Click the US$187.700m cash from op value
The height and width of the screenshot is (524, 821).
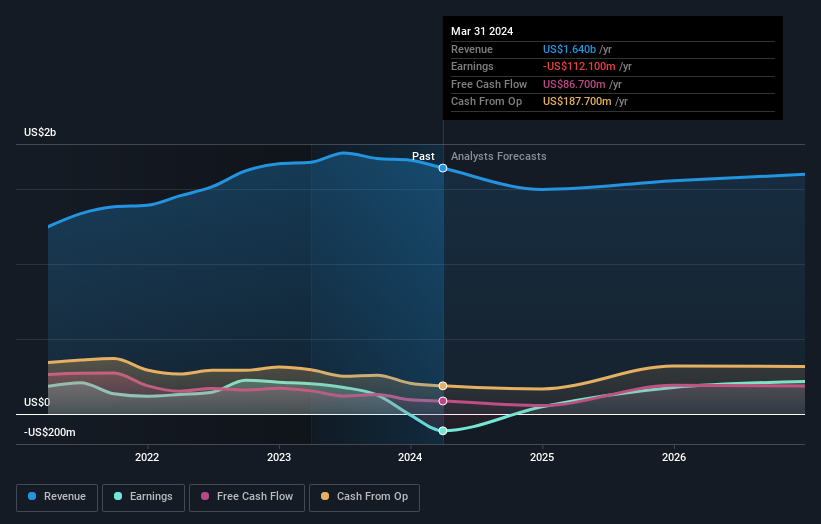(x=577, y=102)
